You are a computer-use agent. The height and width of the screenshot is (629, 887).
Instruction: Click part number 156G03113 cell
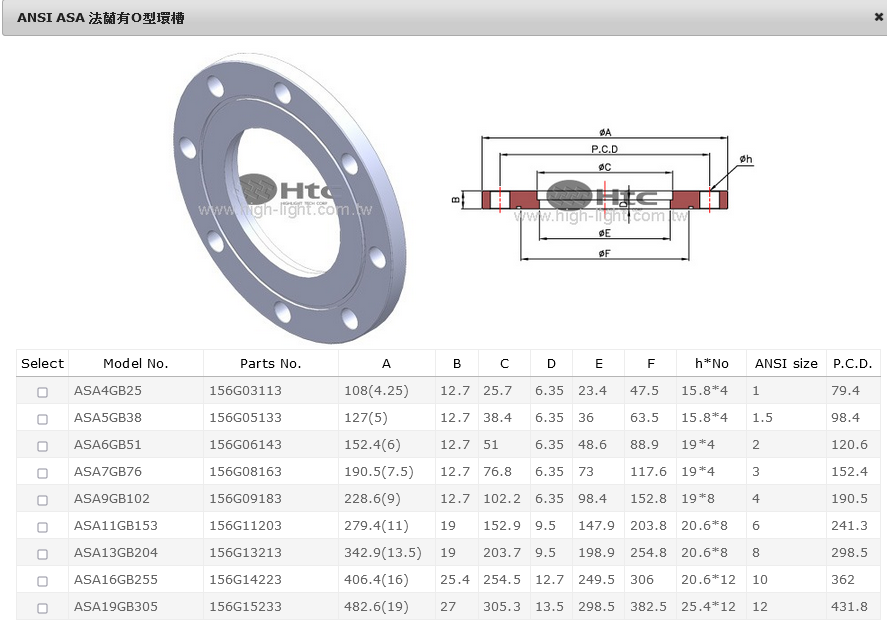click(x=245, y=391)
